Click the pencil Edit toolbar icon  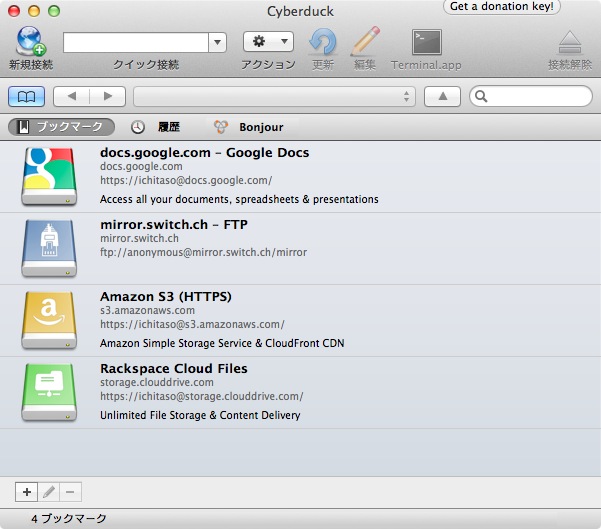(x=365, y=41)
